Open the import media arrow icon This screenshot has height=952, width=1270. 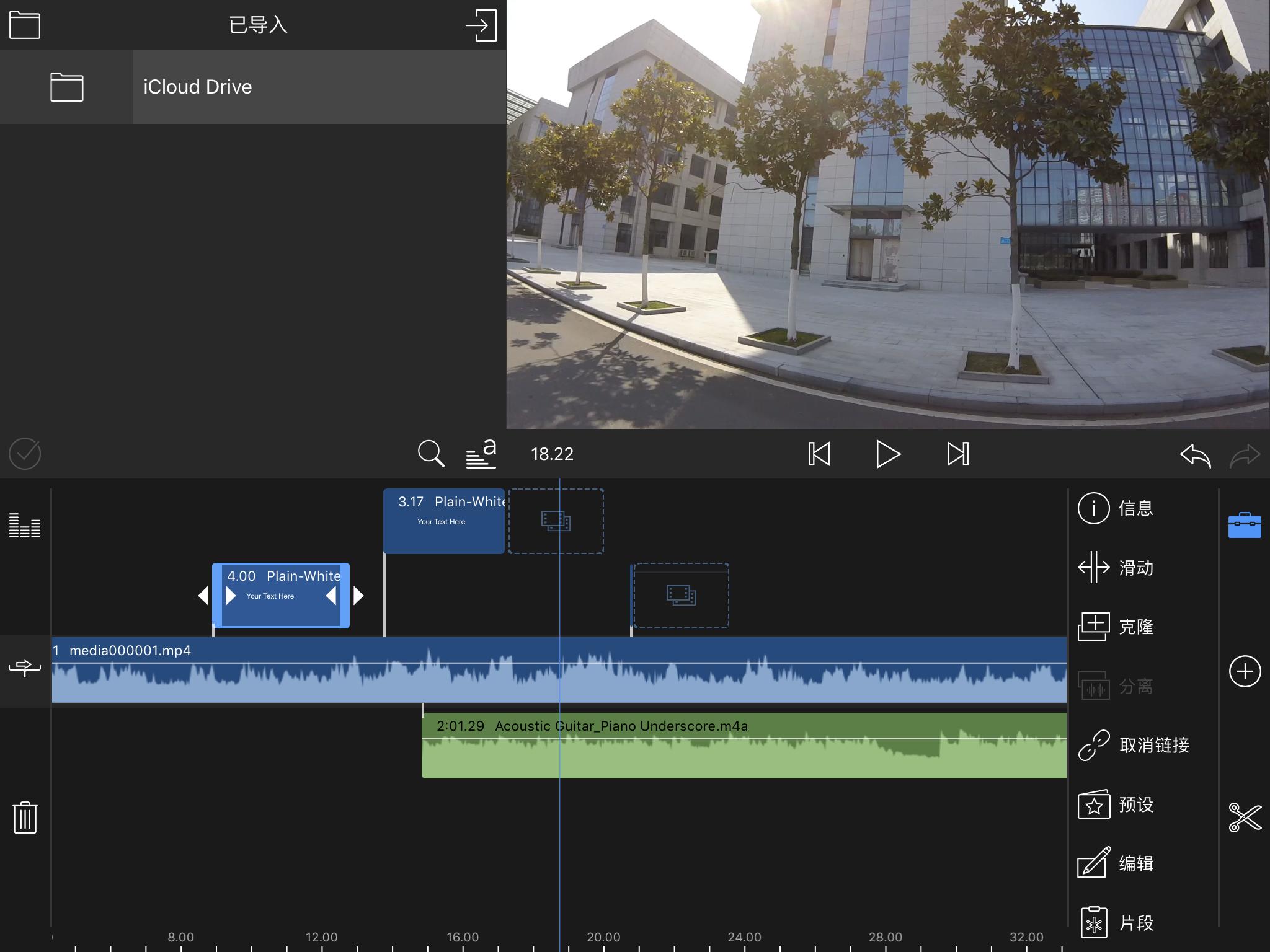481,25
